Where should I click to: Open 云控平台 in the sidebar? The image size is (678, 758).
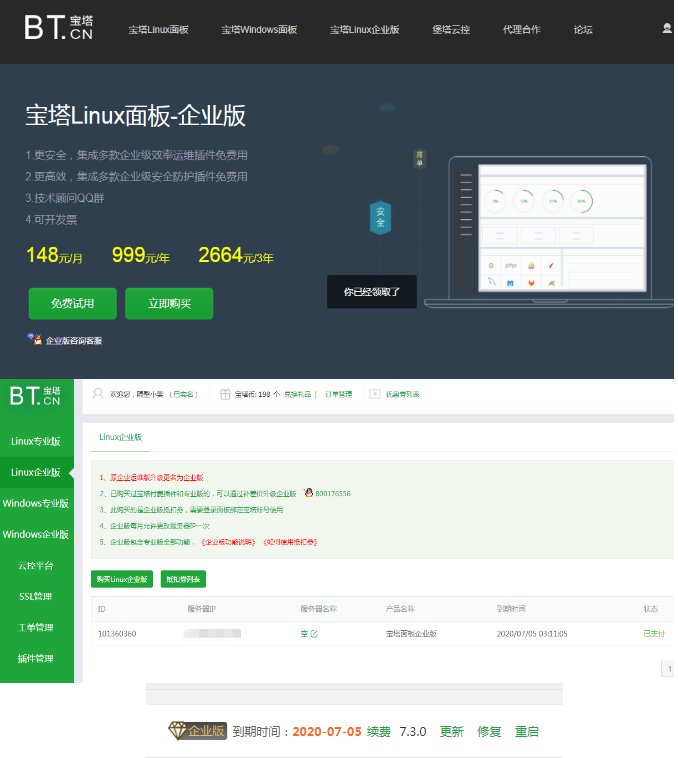(36, 565)
